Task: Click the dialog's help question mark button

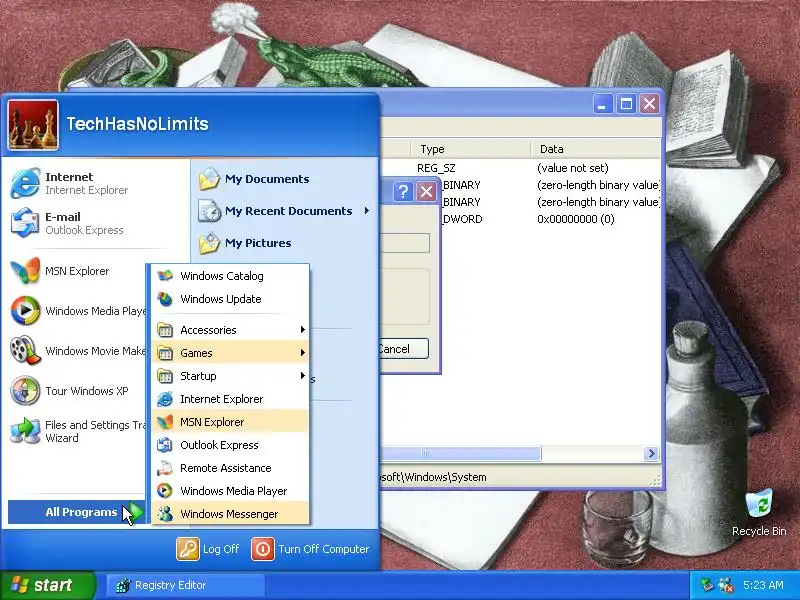Action: click(403, 192)
